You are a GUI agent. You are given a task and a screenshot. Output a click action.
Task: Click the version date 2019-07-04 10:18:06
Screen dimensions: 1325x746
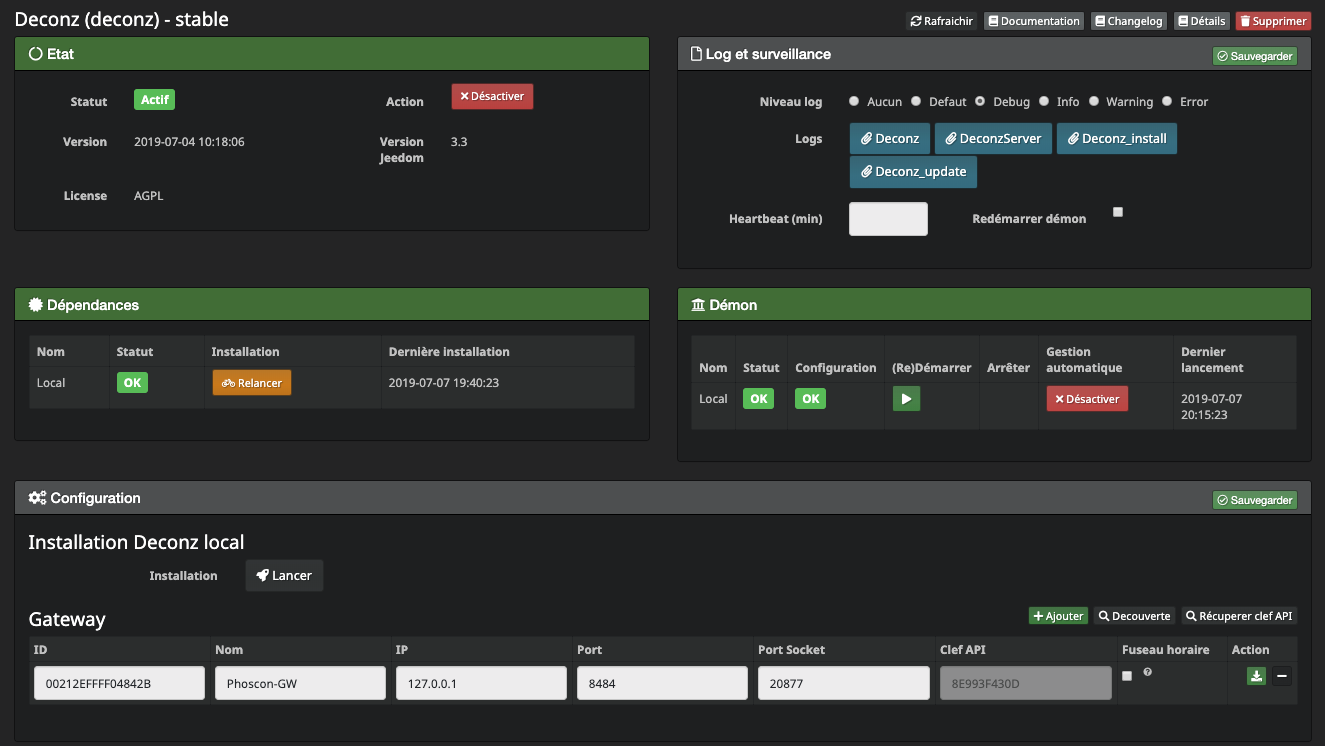pos(189,142)
